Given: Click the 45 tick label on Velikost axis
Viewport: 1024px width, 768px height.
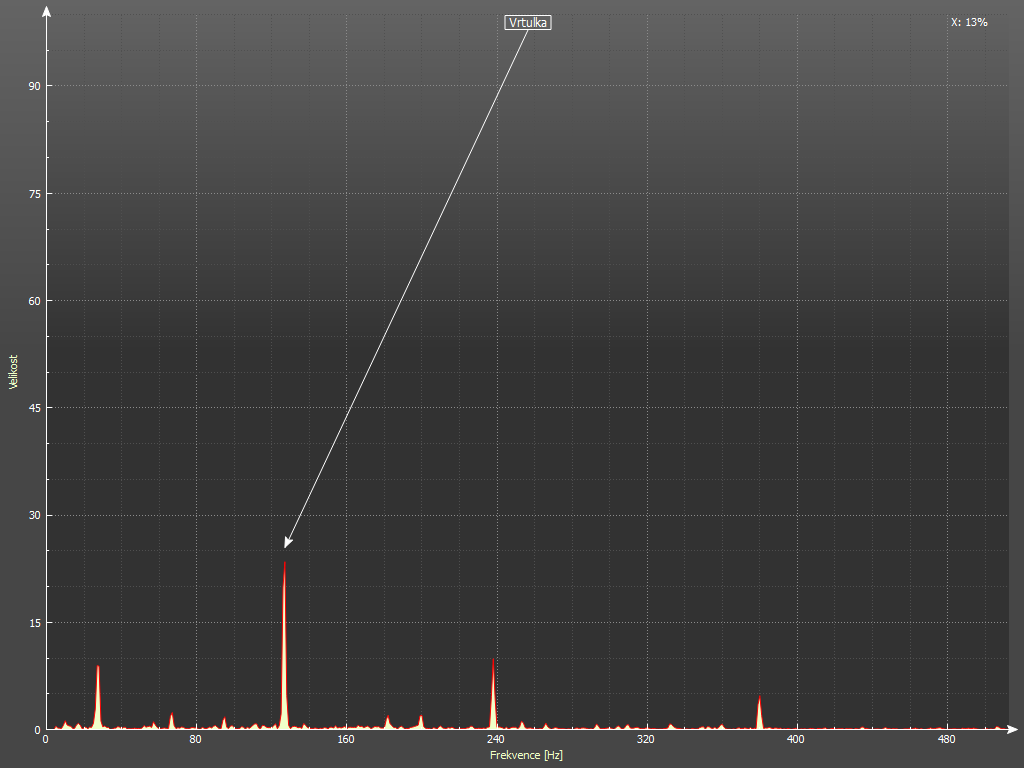Looking at the screenshot, I should [x=34, y=408].
